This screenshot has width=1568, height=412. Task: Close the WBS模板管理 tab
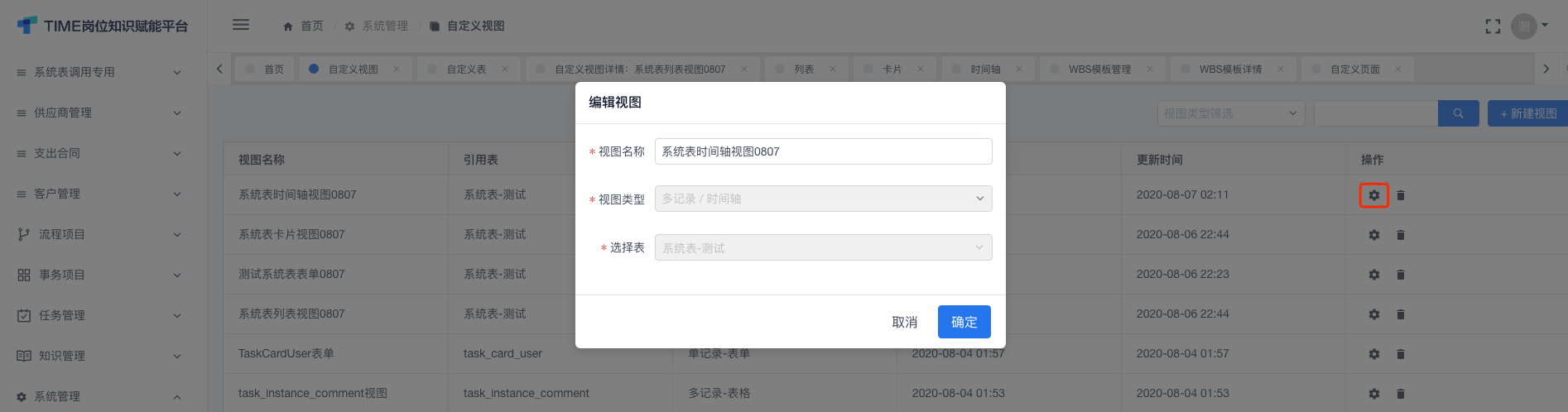tap(1150, 69)
